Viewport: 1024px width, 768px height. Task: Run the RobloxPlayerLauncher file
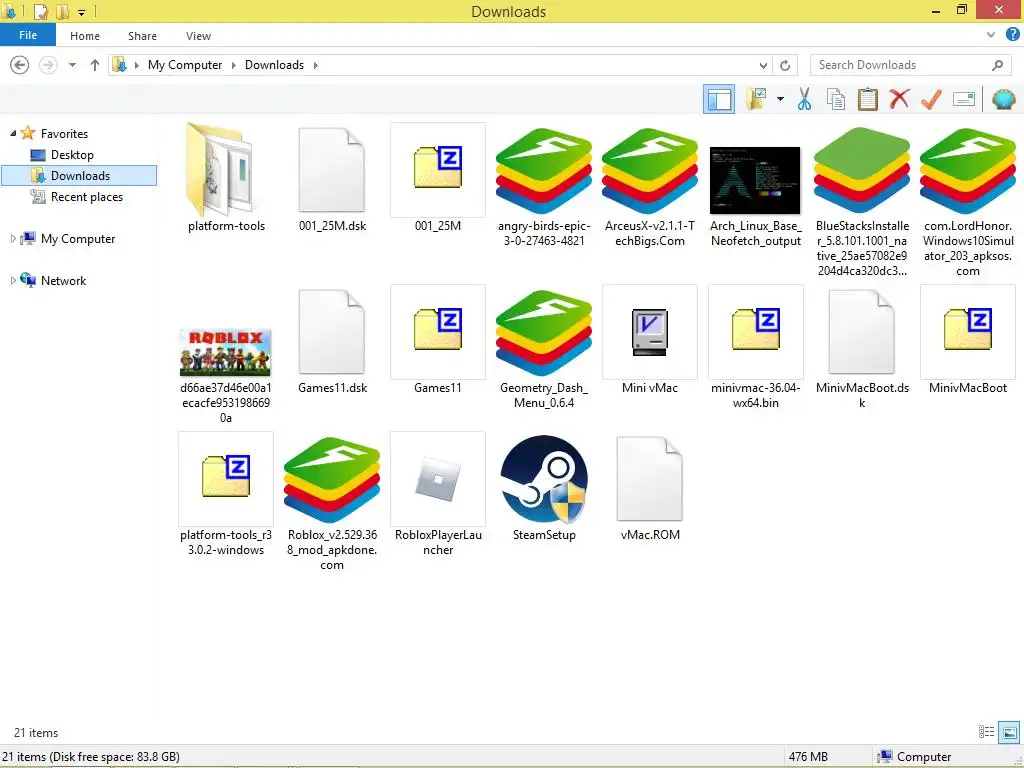pyautogui.click(x=438, y=494)
